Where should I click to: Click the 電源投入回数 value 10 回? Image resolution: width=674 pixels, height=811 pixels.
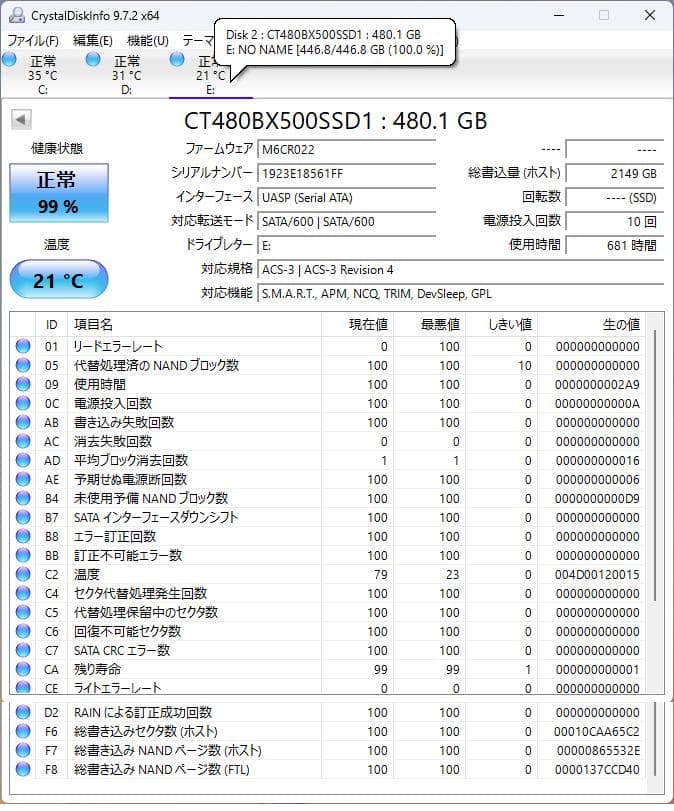tap(615, 221)
